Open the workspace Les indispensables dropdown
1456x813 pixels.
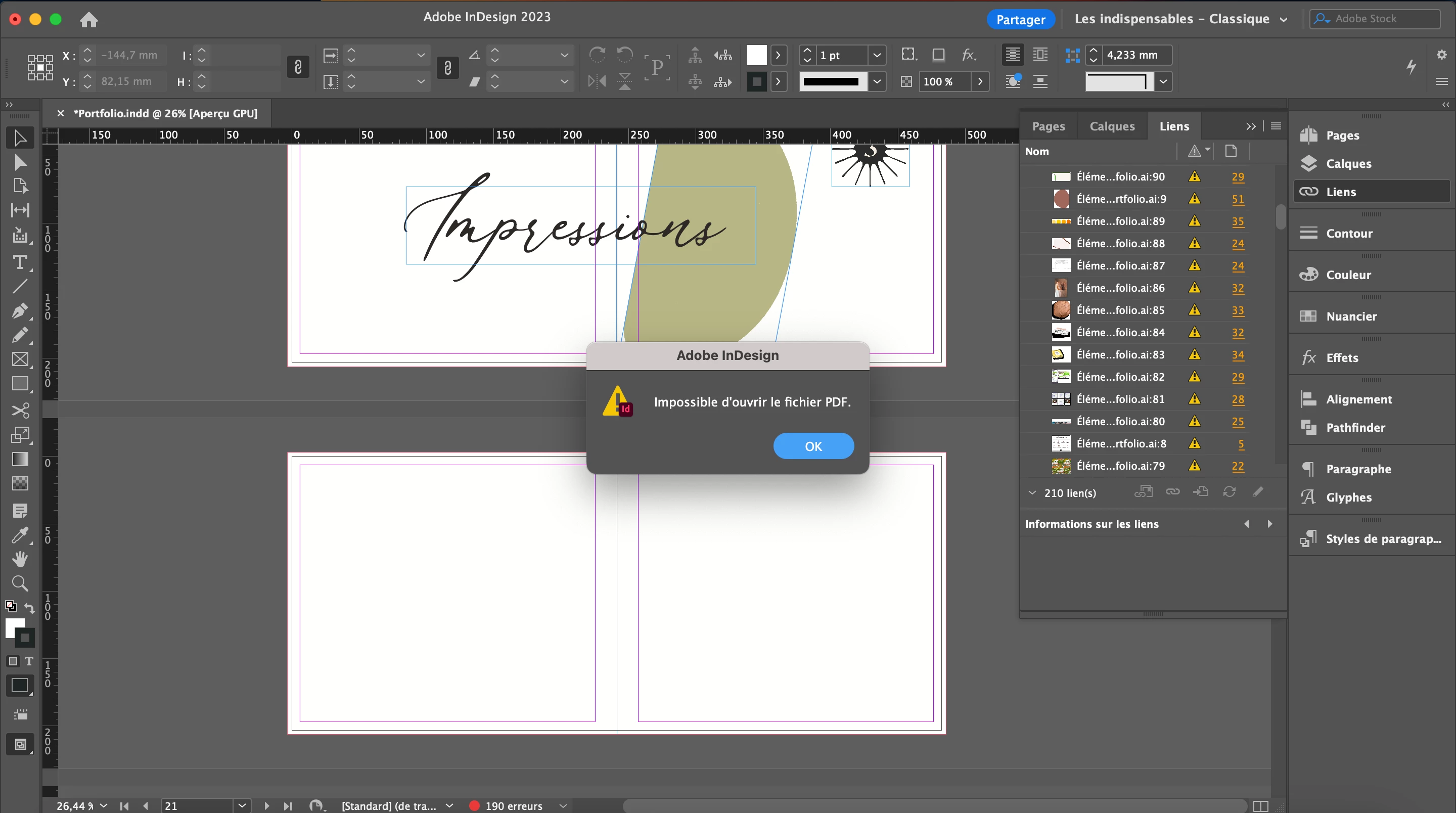(1283, 20)
